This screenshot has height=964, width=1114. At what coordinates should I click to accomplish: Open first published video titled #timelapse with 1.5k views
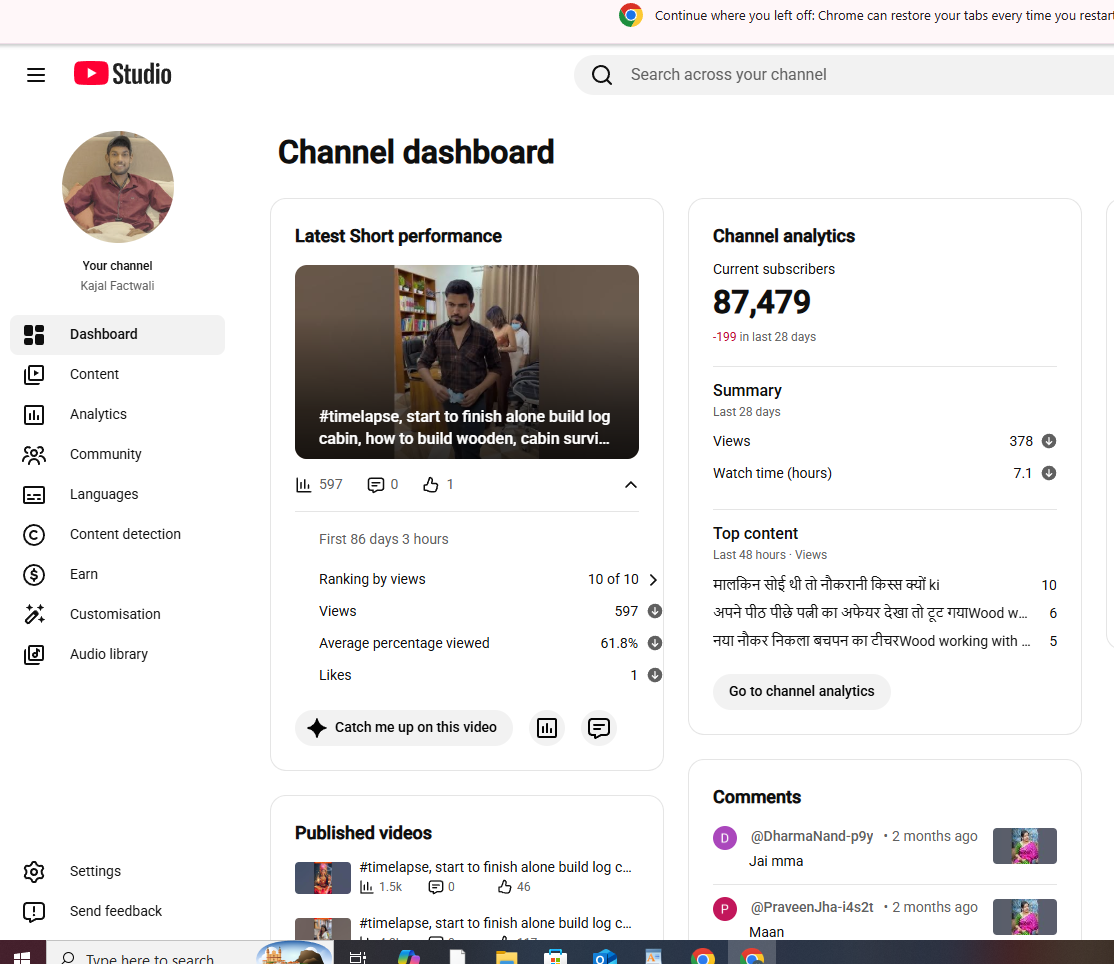tap(495, 867)
